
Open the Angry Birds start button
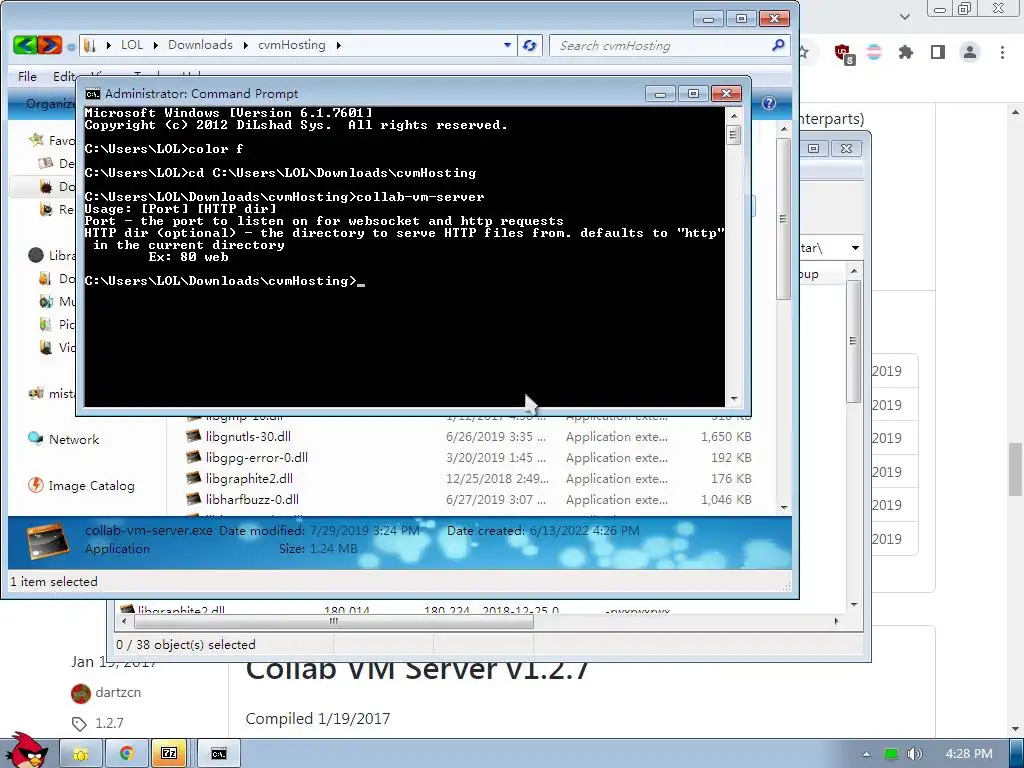click(25, 750)
